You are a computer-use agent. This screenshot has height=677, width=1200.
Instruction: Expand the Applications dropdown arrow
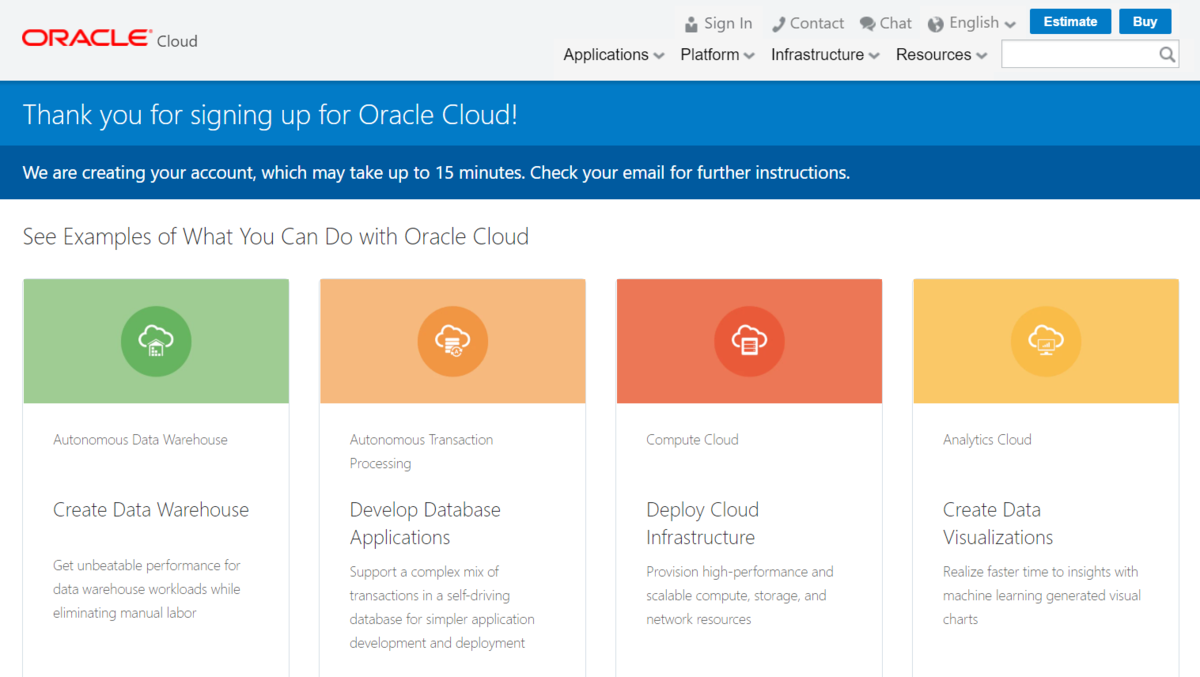(x=659, y=56)
